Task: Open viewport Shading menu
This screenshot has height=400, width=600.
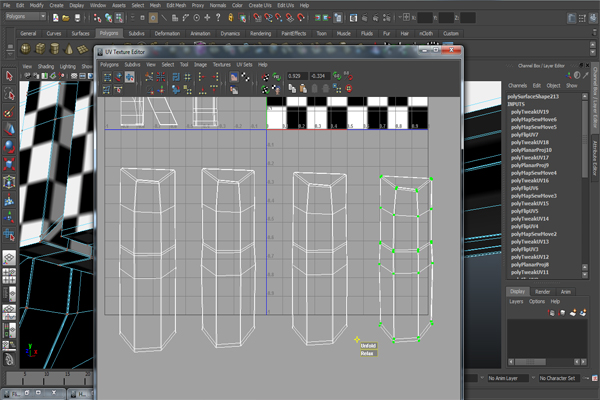Action: pyautogui.click(x=46, y=67)
